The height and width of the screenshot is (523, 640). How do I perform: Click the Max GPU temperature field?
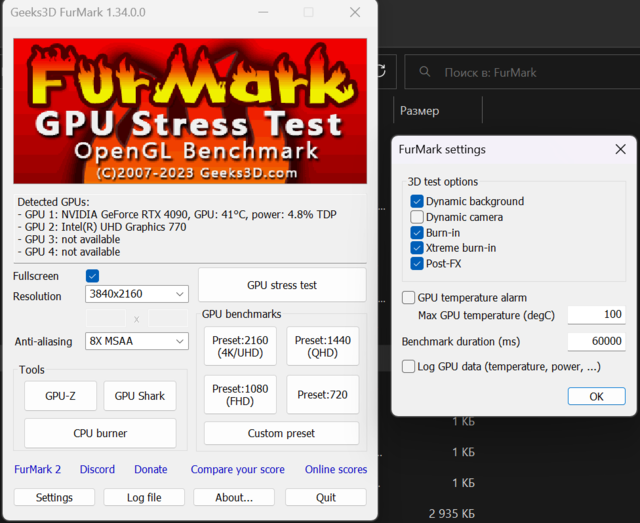[595, 315]
